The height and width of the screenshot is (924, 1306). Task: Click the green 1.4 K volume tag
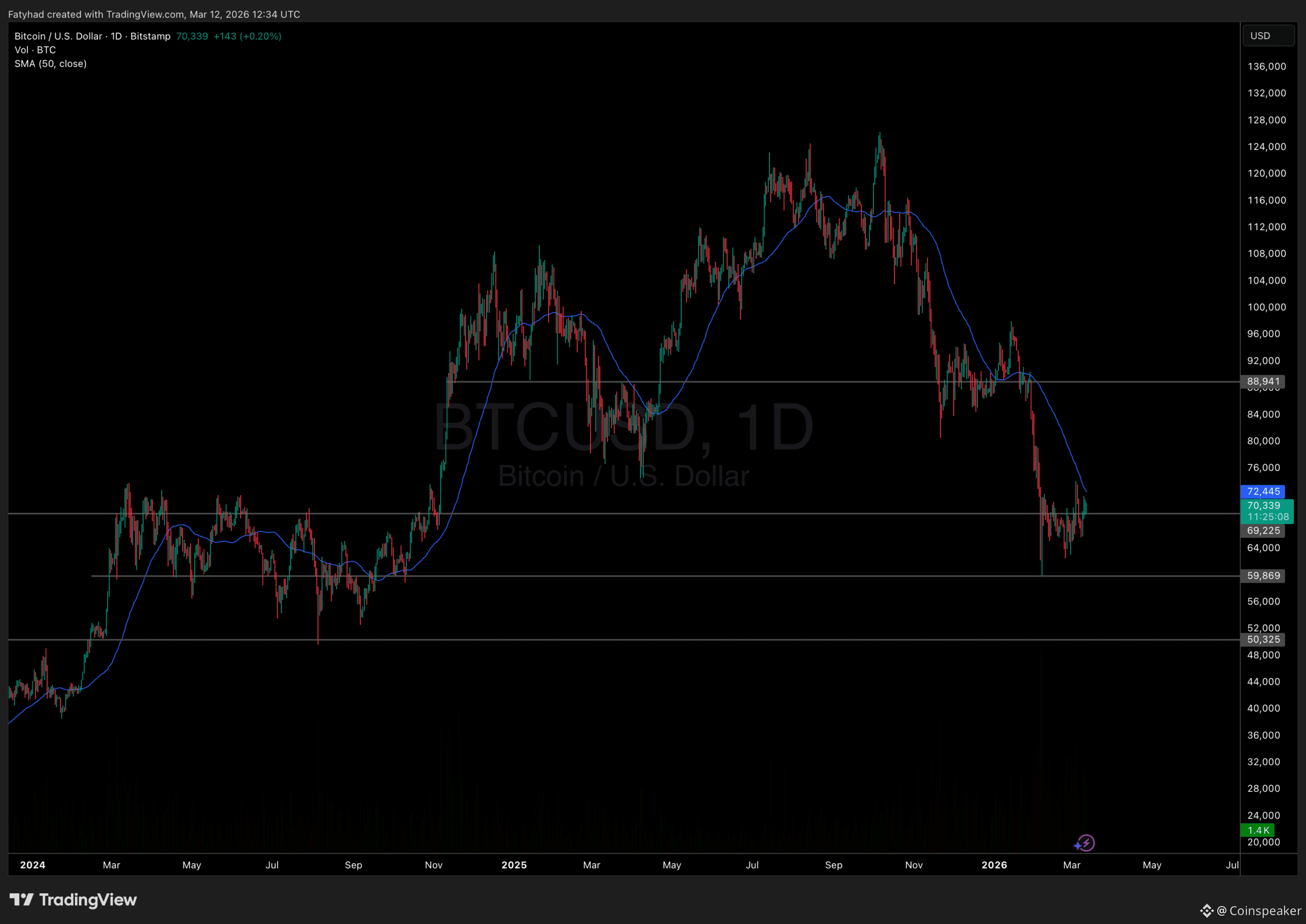pyautogui.click(x=1258, y=830)
